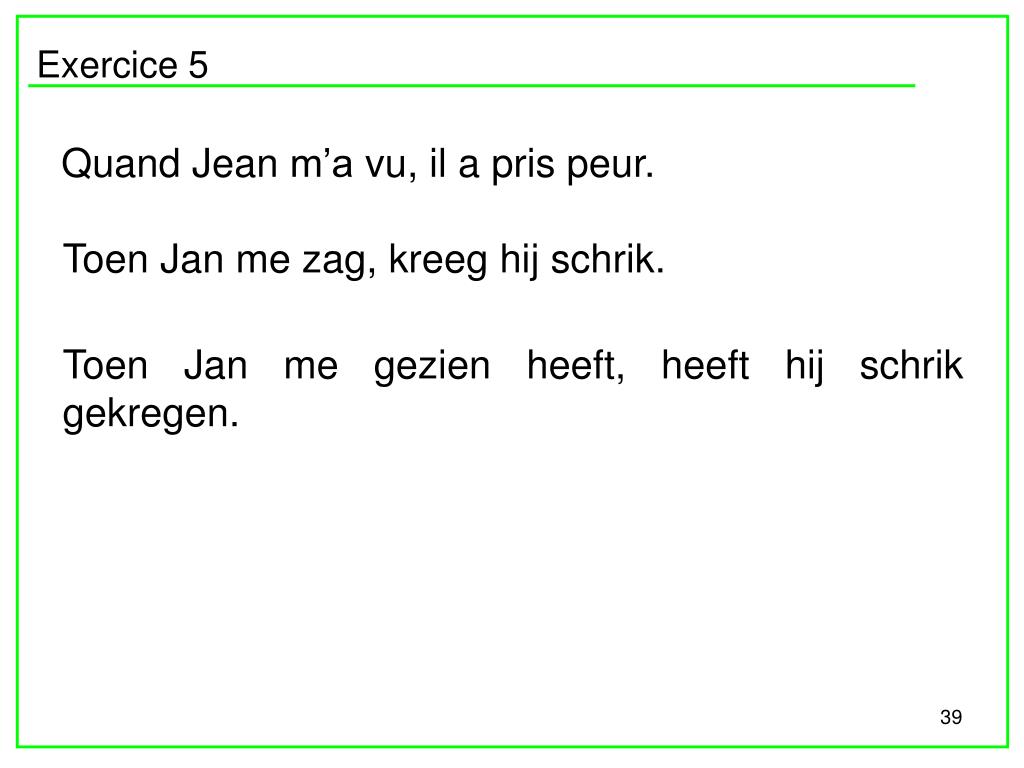
Task: Select 'Toen' starting the third sentence
Action: (105, 365)
